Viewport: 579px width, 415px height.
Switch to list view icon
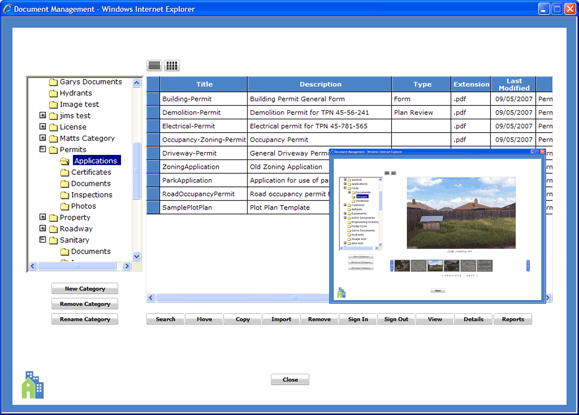tap(154, 65)
